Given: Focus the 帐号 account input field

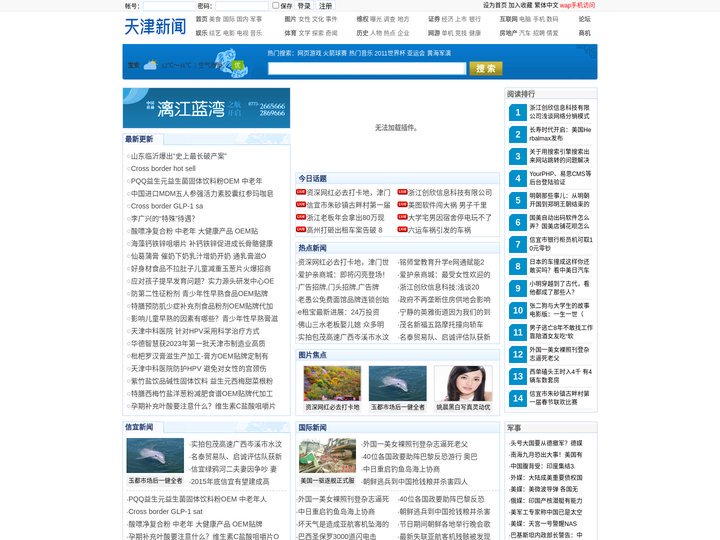Looking at the screenshot, I should pyautogui.click(x=169, y=6).
